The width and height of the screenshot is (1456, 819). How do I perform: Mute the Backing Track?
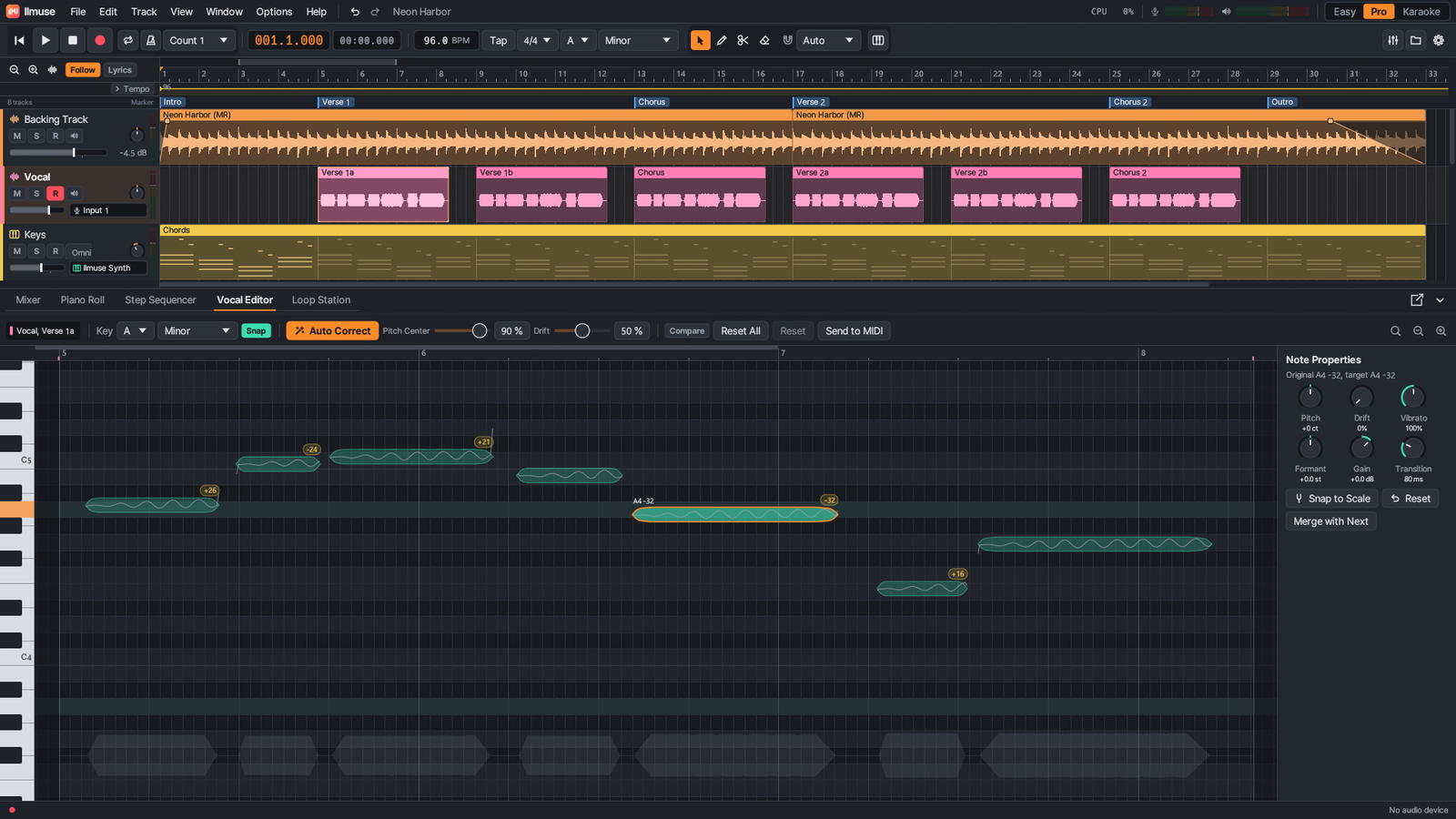pyautogui.click(x=16, y=136)
